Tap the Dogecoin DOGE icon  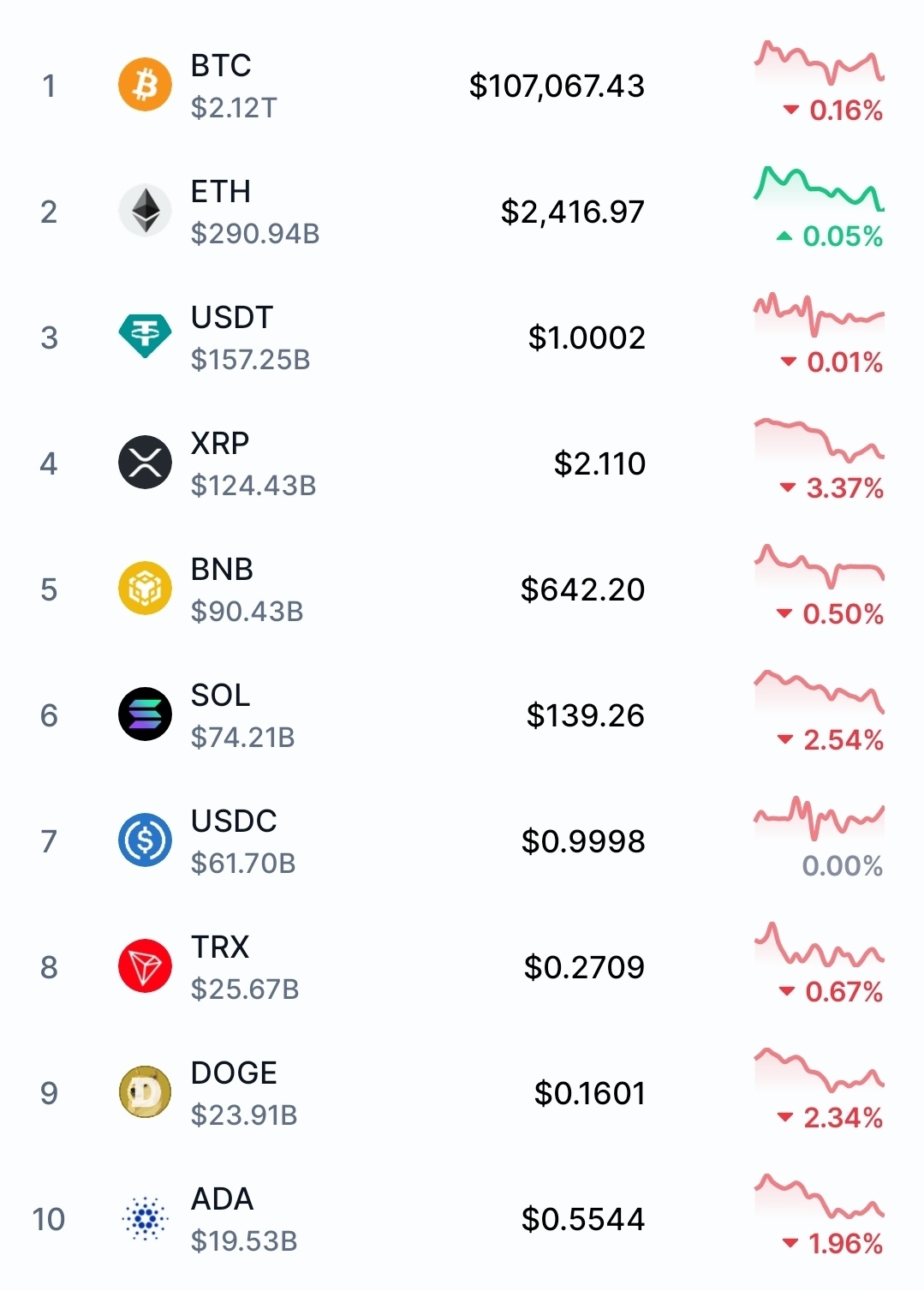(145, 1092)
